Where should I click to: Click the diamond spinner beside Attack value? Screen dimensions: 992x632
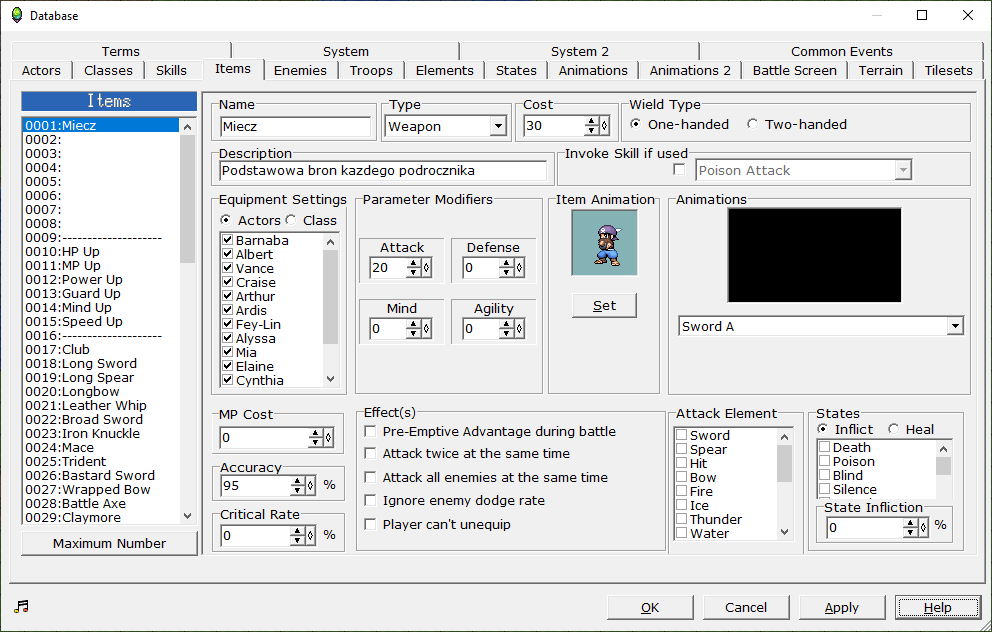tap(426, 268)
